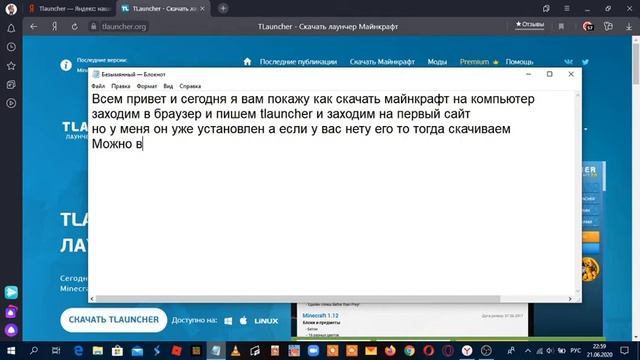640x360 pixels.
Task: Open VLC media player from taskbar
Action: tap(236, 351)
